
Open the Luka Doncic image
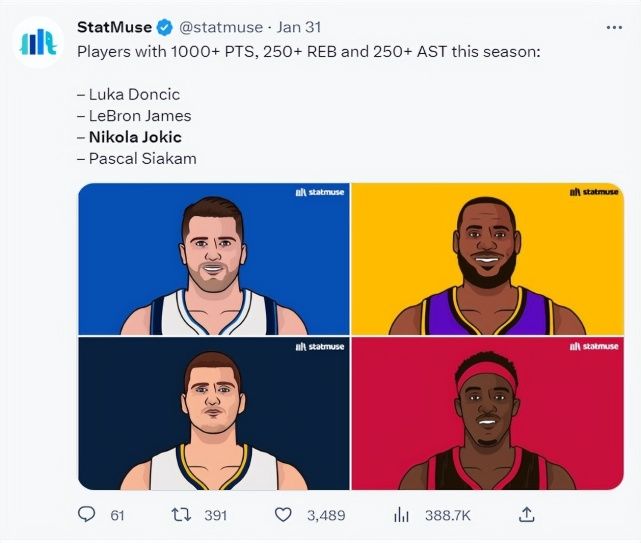[x=214, y=259]
